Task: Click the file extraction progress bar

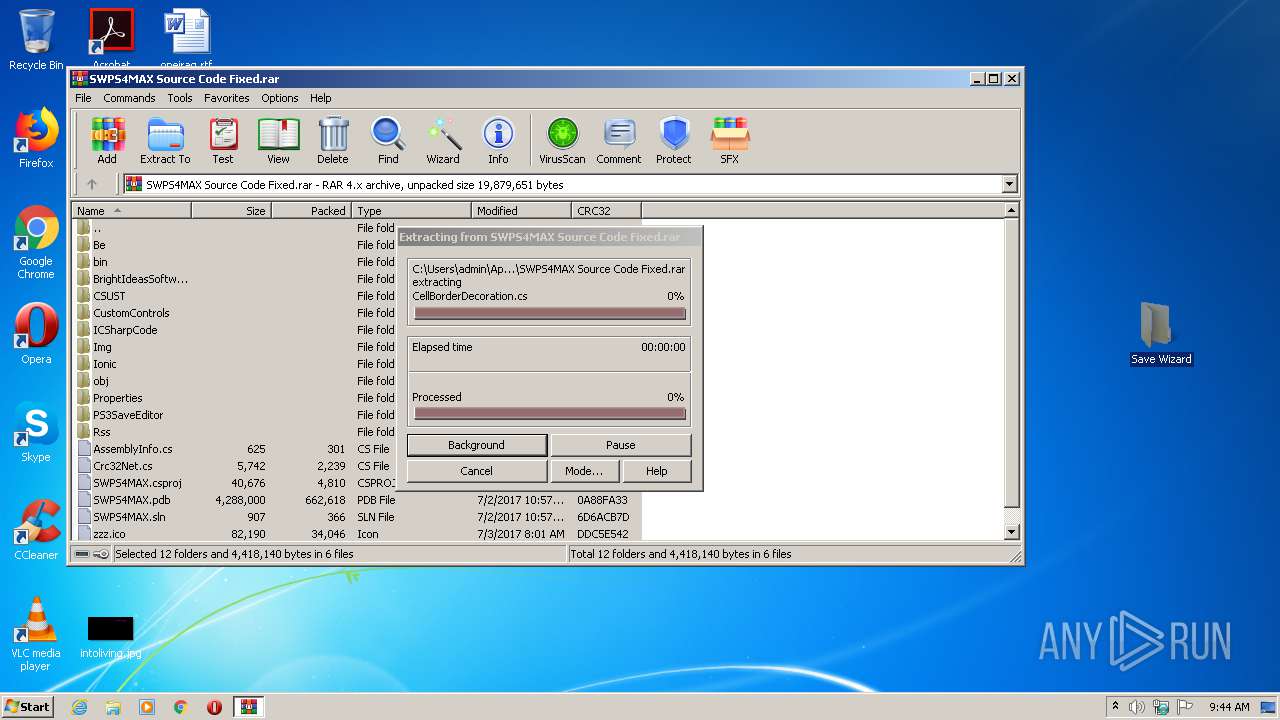Action: click(550, 313)
